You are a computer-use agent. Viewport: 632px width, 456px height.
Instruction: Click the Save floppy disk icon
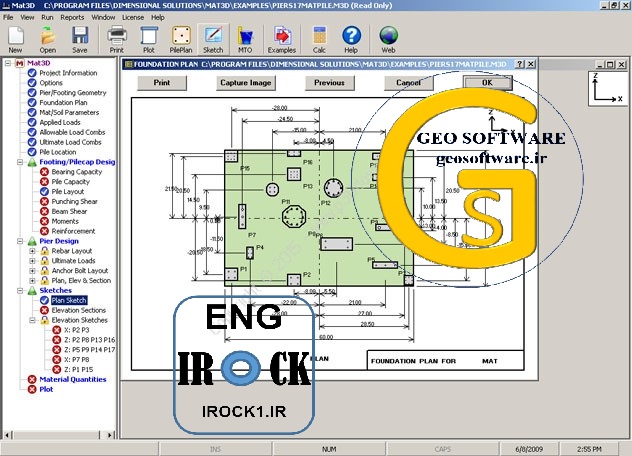[x=80, y=40]
